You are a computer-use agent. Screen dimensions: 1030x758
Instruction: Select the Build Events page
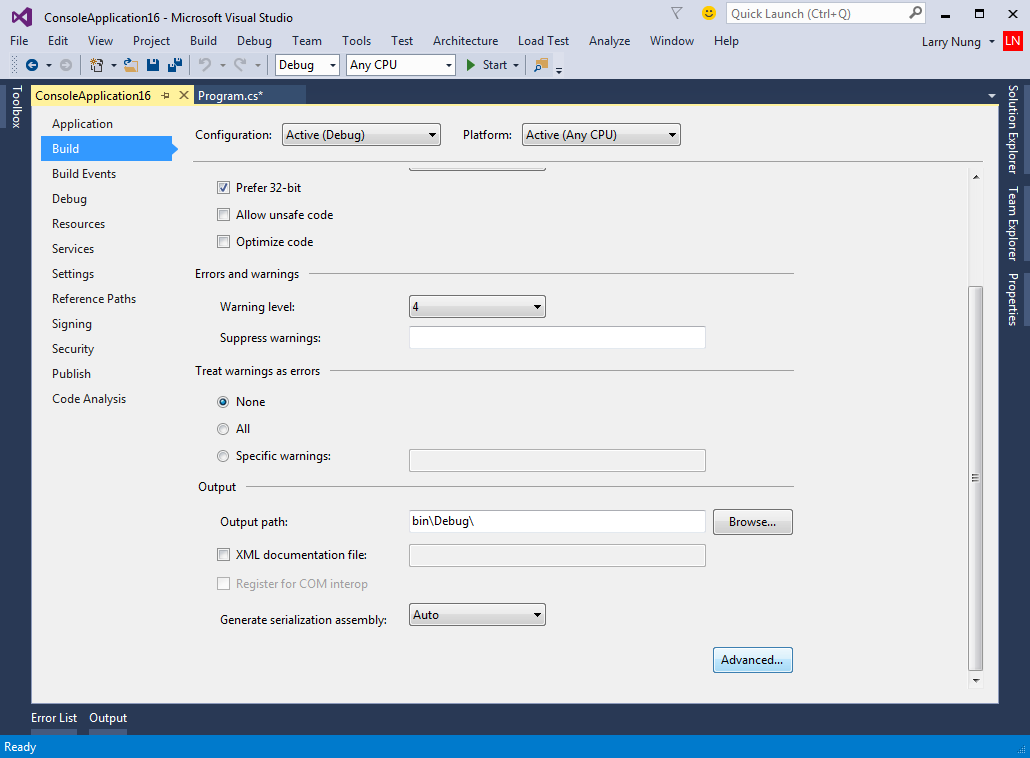tap(84, 173)
